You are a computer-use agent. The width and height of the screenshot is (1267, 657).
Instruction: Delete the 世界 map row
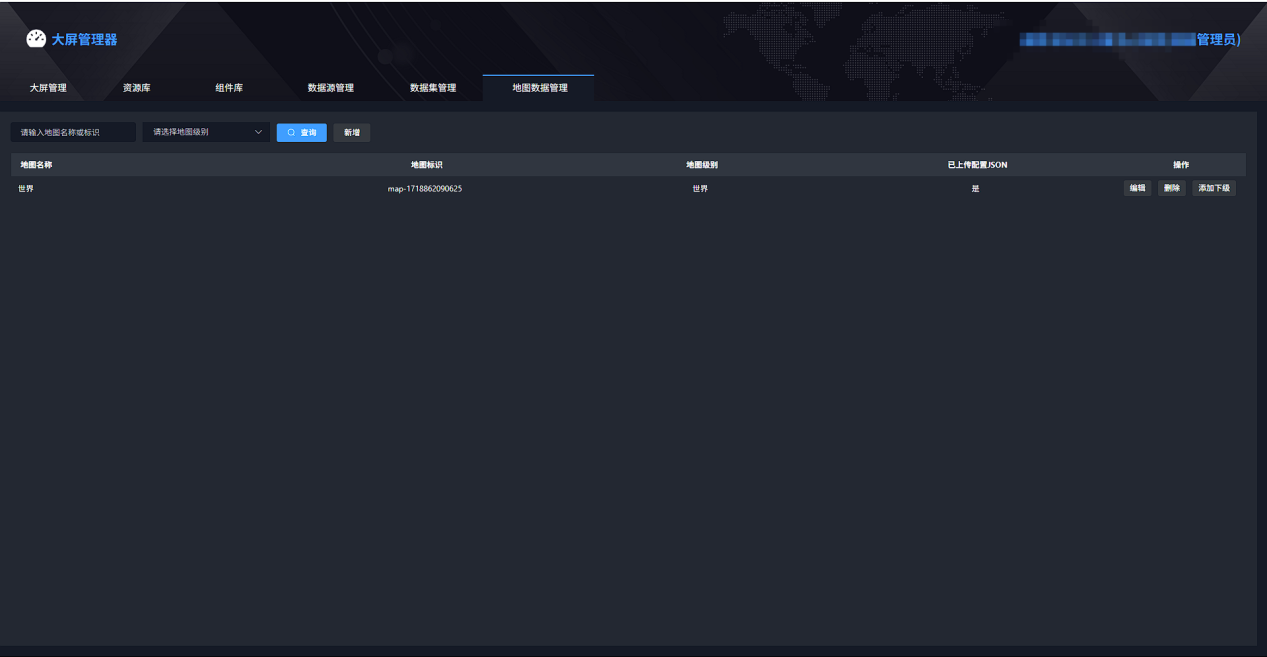pyautogui.click(x=1172, y=188)
